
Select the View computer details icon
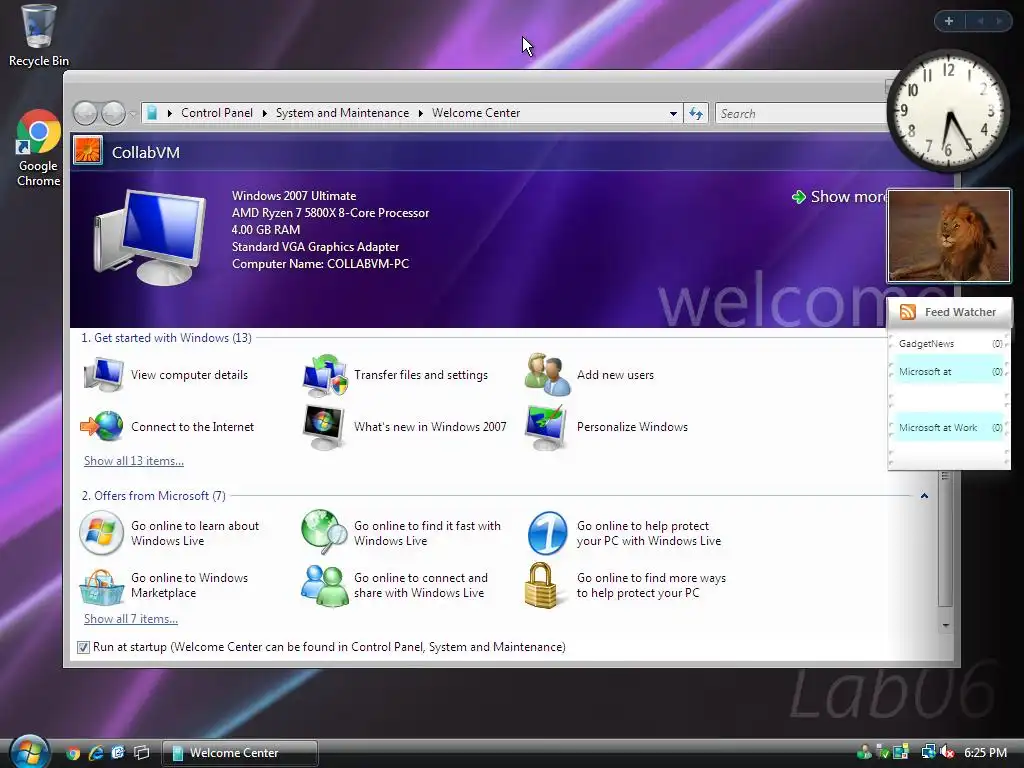coord(103,375)
